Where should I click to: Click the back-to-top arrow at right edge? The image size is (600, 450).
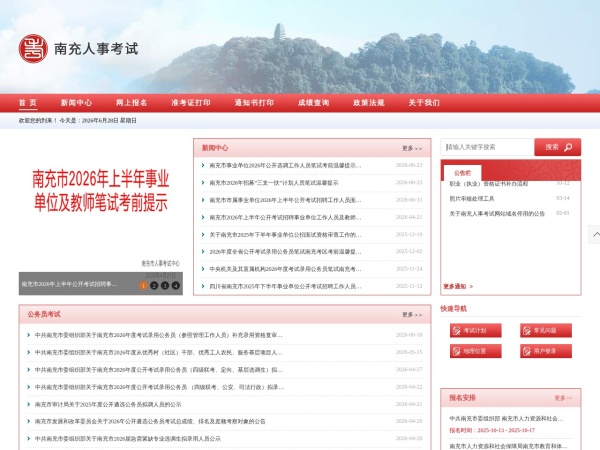[594, 235]
